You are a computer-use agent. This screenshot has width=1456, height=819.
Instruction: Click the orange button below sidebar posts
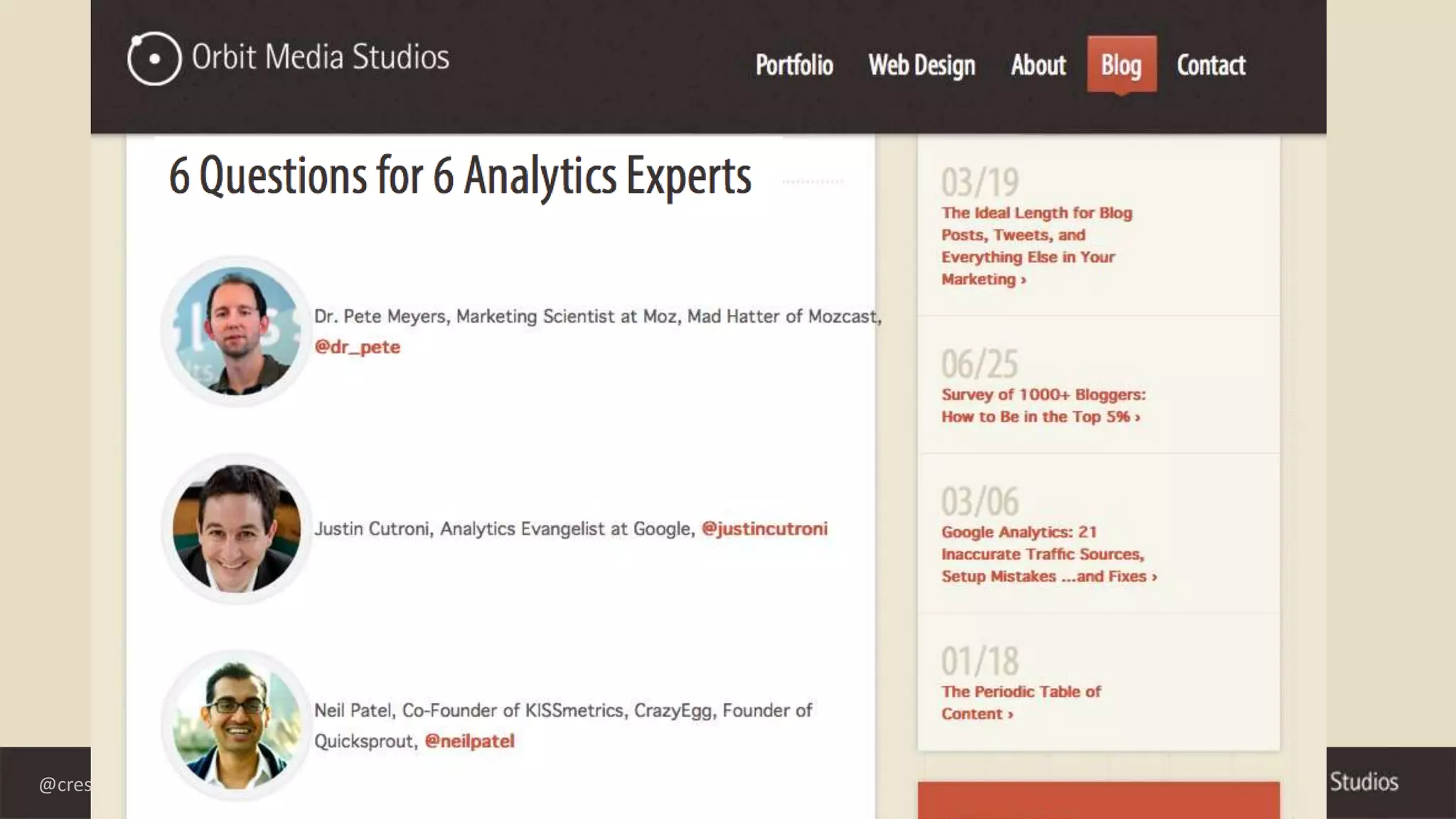(x=1098, y=801)
